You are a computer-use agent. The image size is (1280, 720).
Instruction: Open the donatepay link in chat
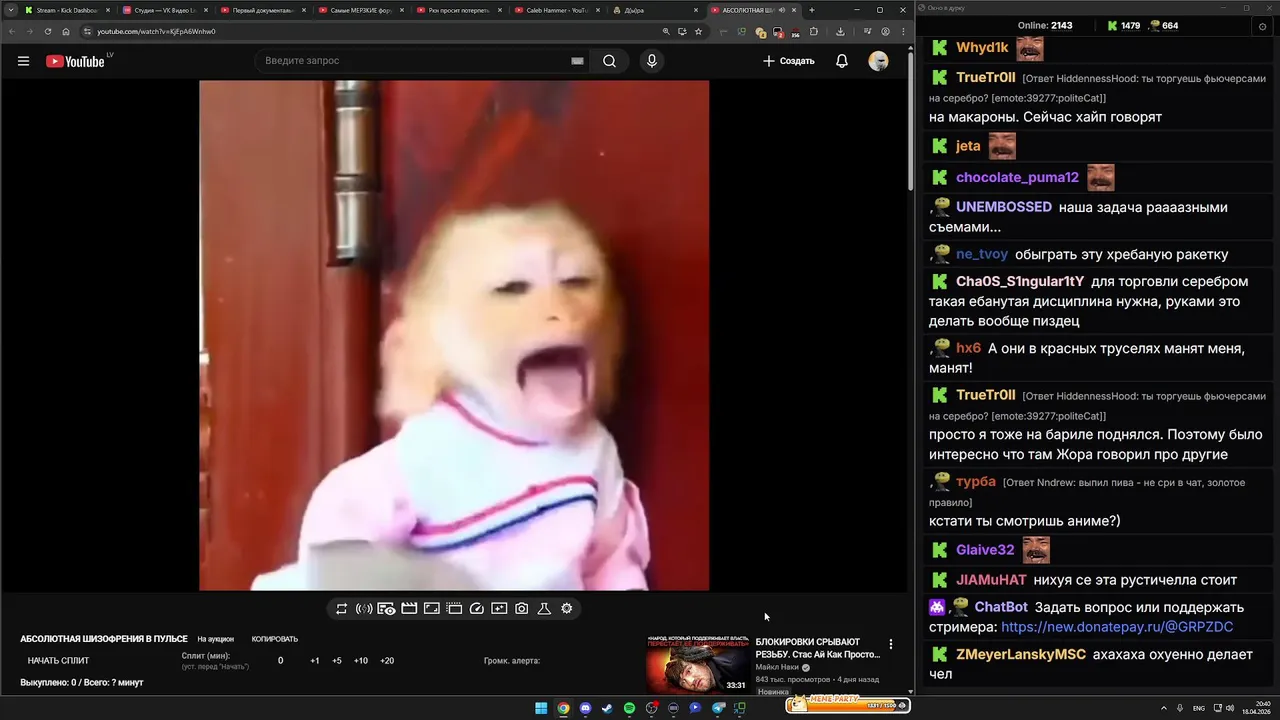1117,627
